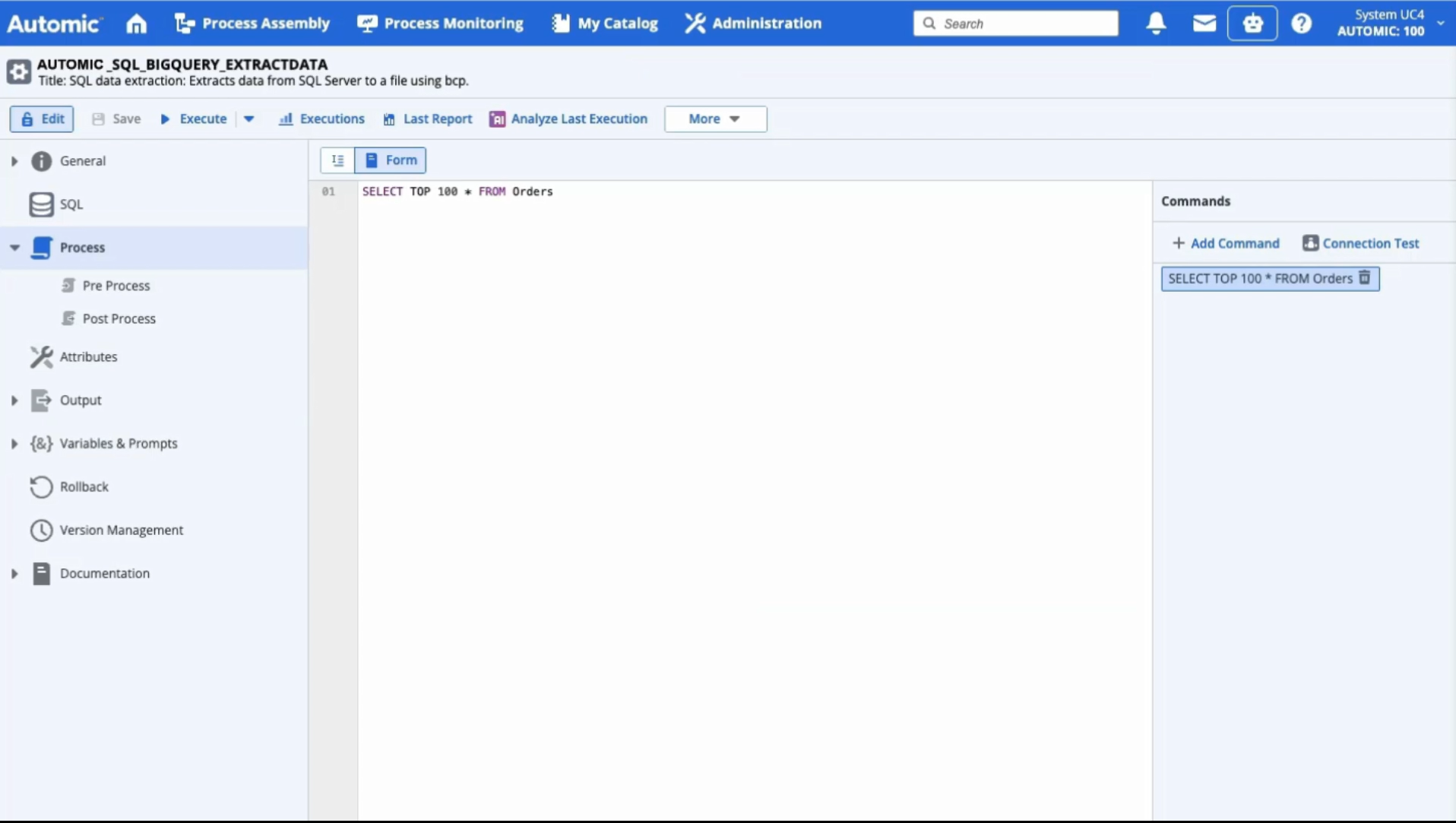Viewport: 1456px width, 823px height.
Task: Open the help question mark icon
Action: (1301, 24)
